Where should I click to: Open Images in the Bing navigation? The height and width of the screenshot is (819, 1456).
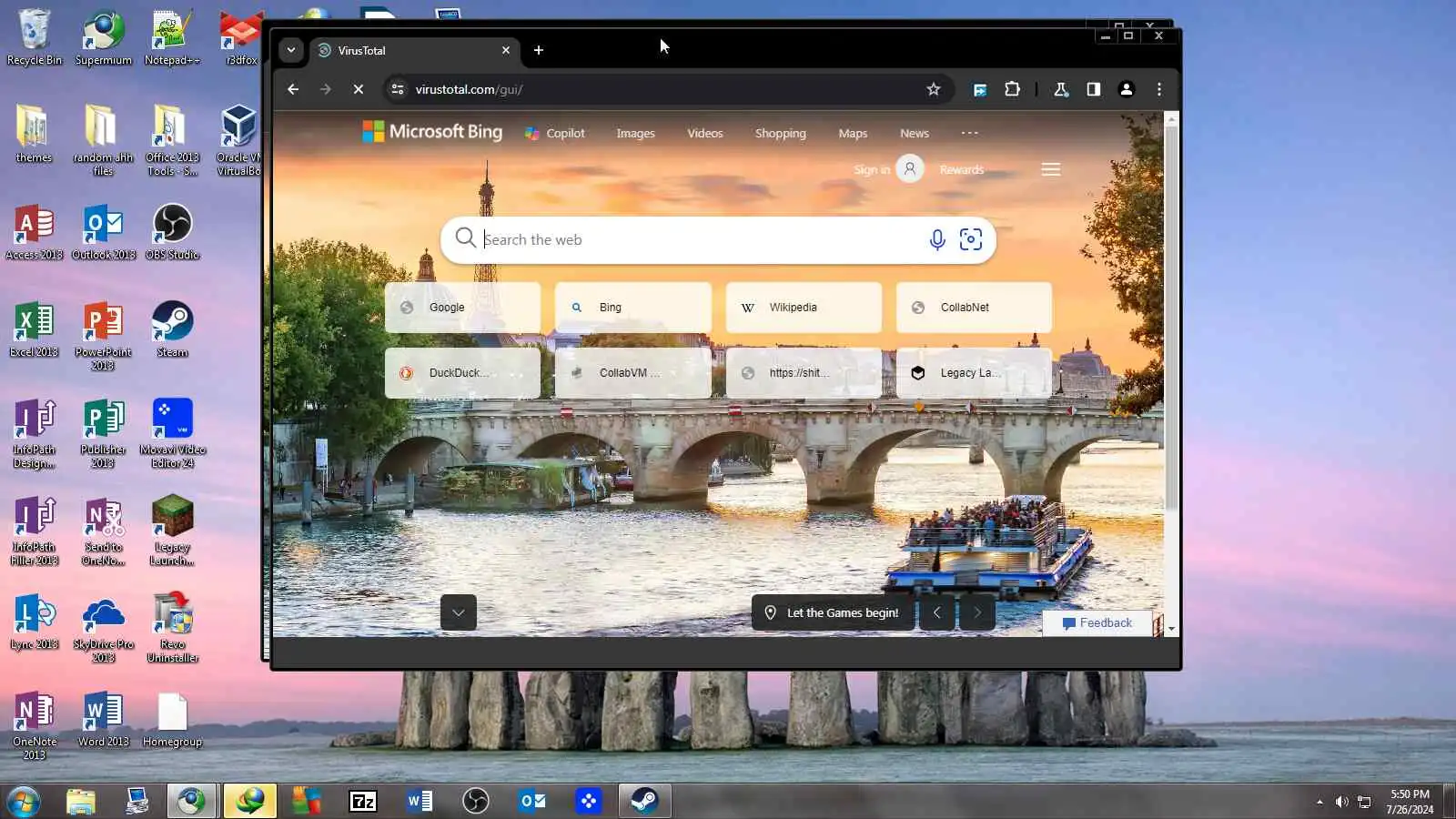tap(635, 133)
